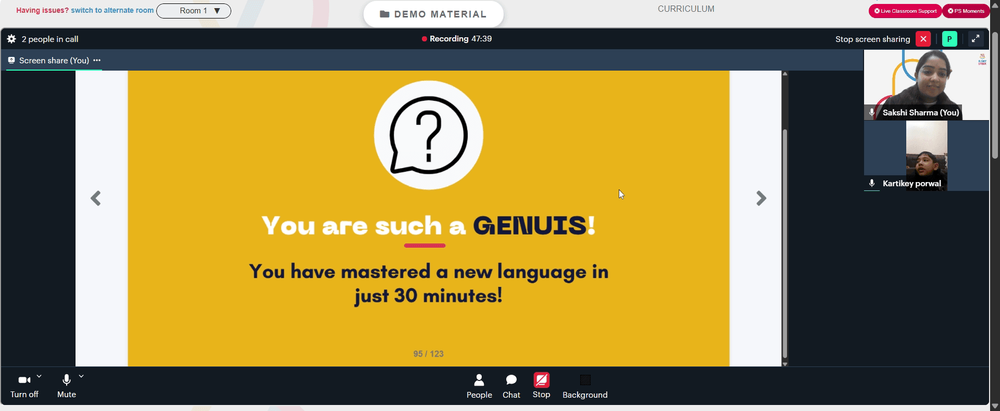Enter fullscreen with expand icon
This screenshot has height=411, width=1000.
[975, 39]
